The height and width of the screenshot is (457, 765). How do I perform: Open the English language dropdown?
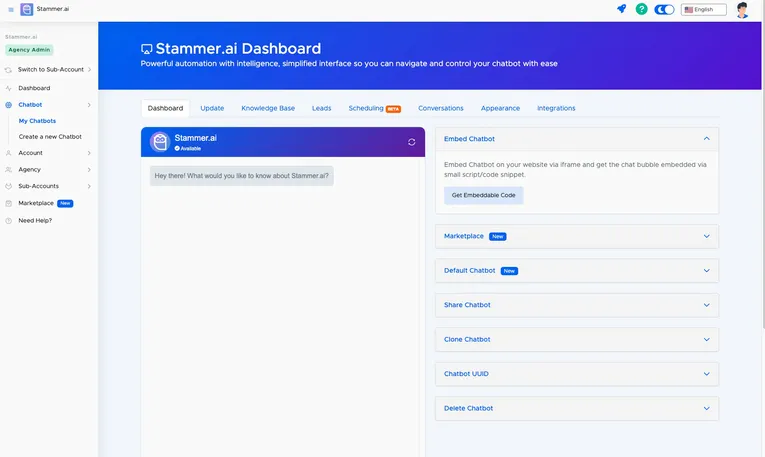point(704,9)
